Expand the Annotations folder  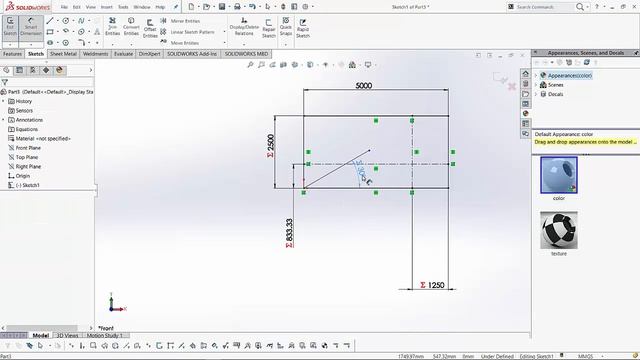coord(3,120)
